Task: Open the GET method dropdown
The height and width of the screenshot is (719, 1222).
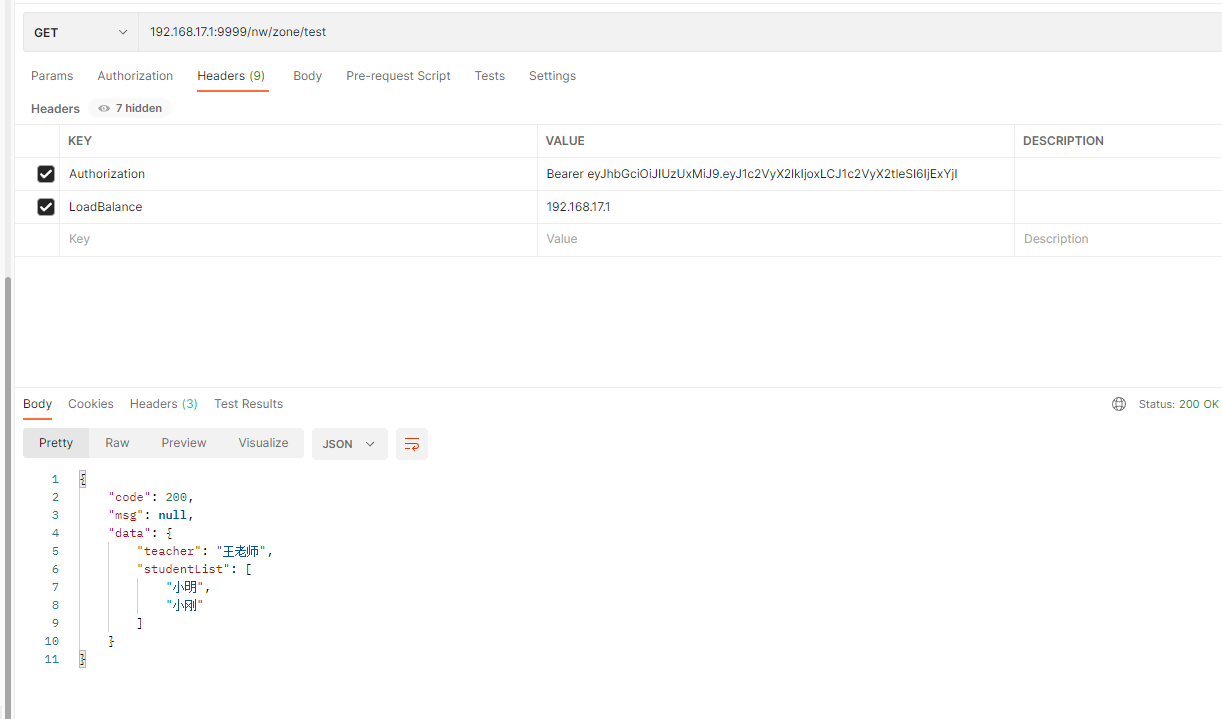Action: coord(81,32)
